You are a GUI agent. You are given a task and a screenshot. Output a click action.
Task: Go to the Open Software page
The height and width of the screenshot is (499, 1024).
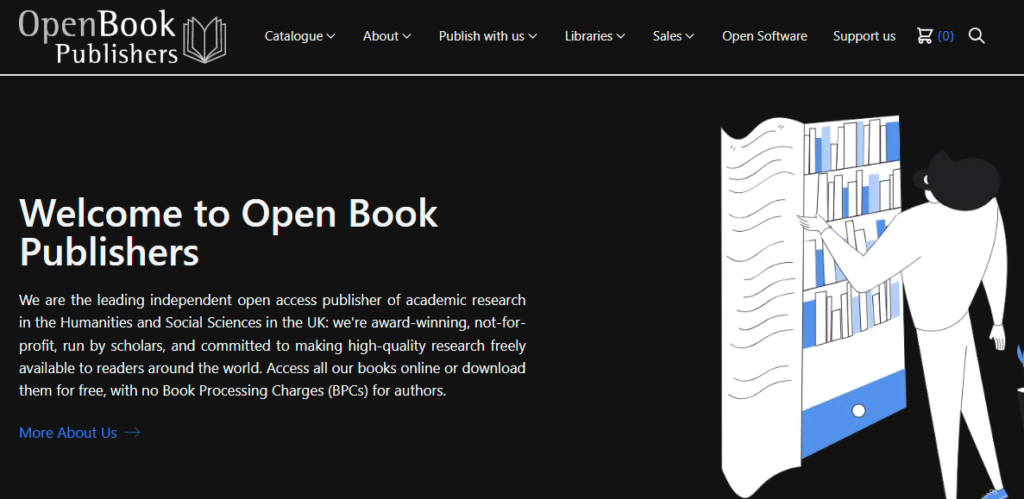coord(765,37)
